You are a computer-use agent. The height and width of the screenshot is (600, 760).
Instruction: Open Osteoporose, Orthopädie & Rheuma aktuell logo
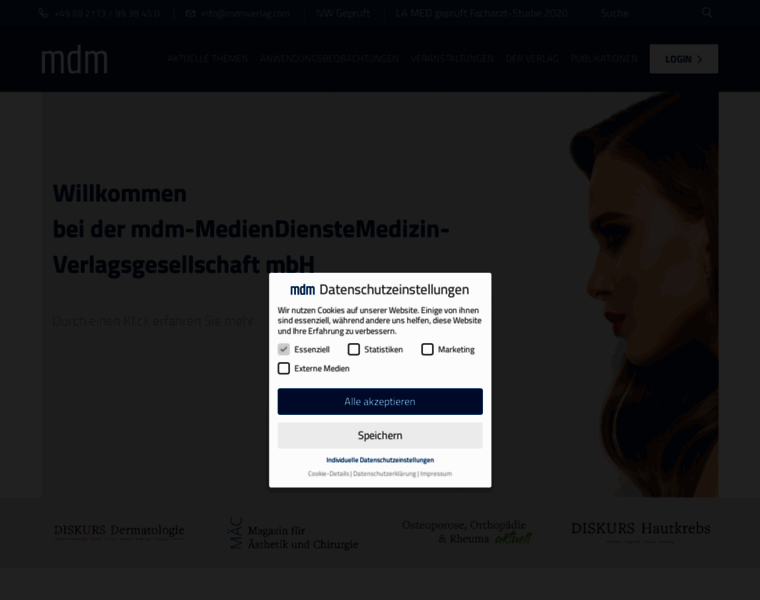click(466, 532)
